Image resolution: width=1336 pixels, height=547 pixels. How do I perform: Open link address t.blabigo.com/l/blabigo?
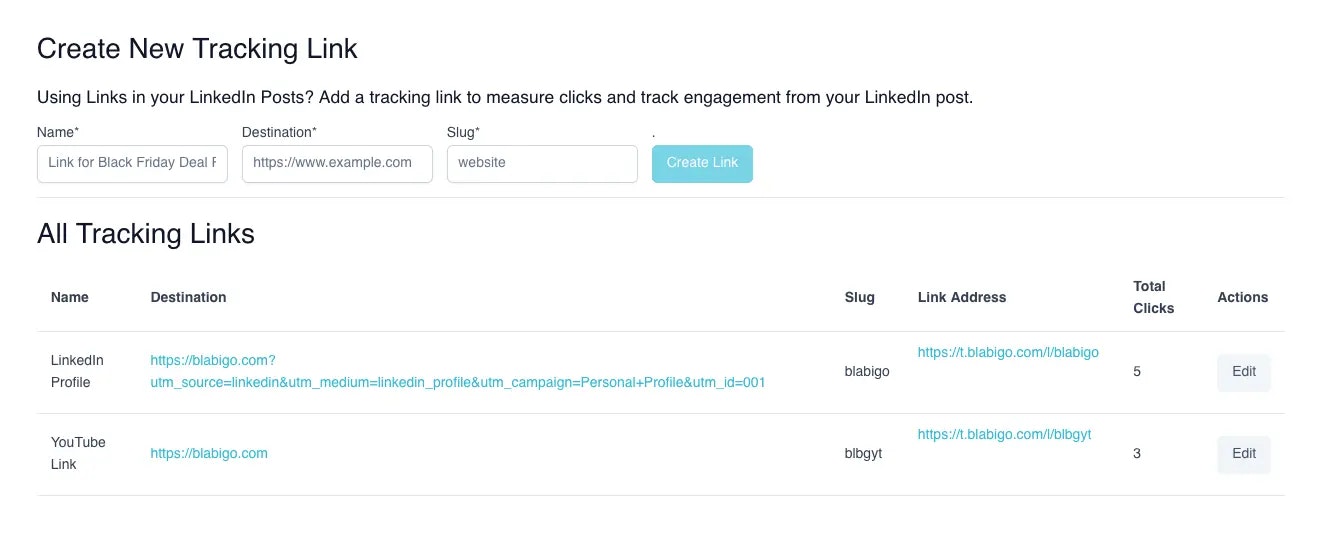[1007, 352]
